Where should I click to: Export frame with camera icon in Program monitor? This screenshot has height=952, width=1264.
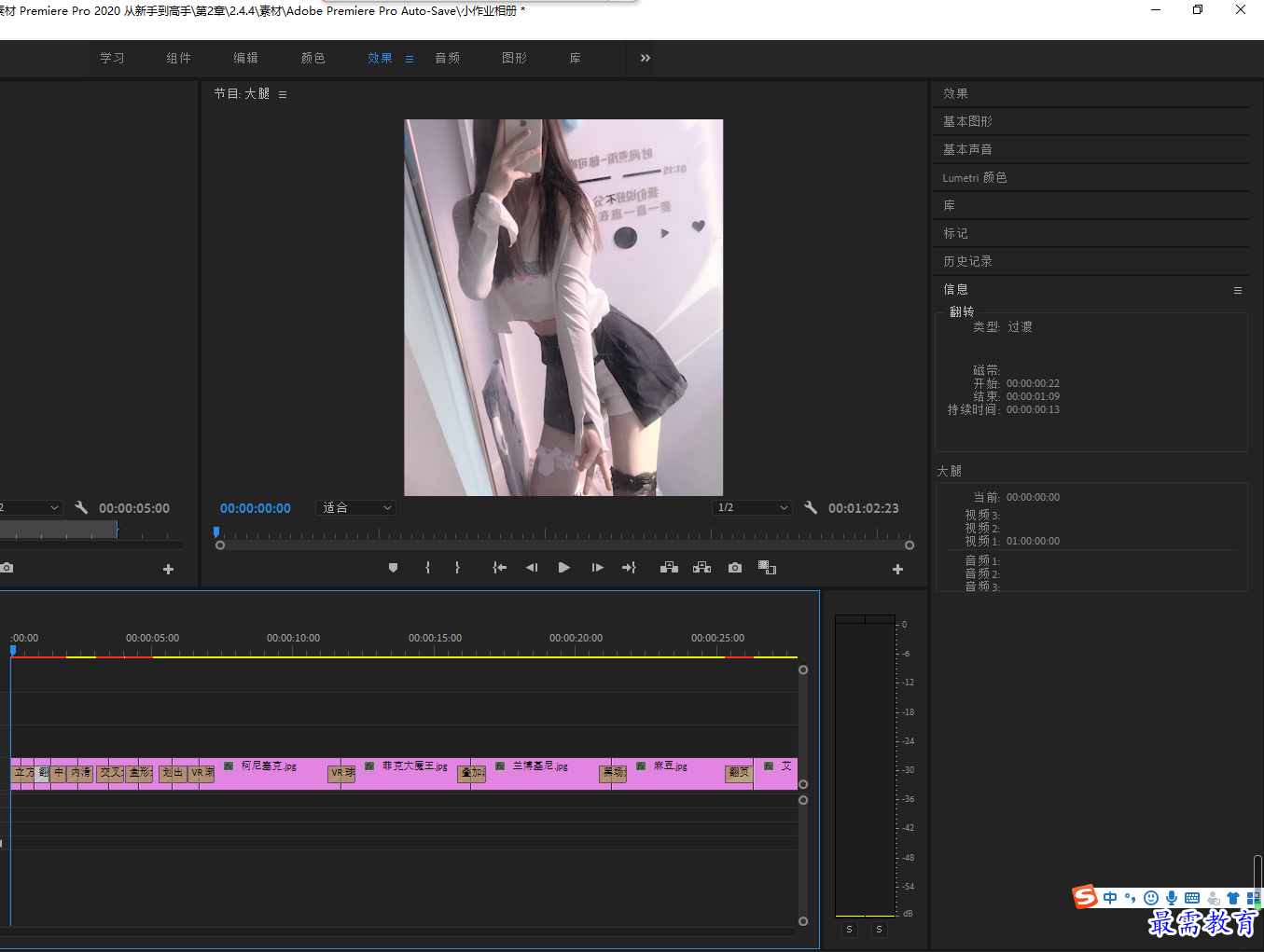click(x=735, y=568)
